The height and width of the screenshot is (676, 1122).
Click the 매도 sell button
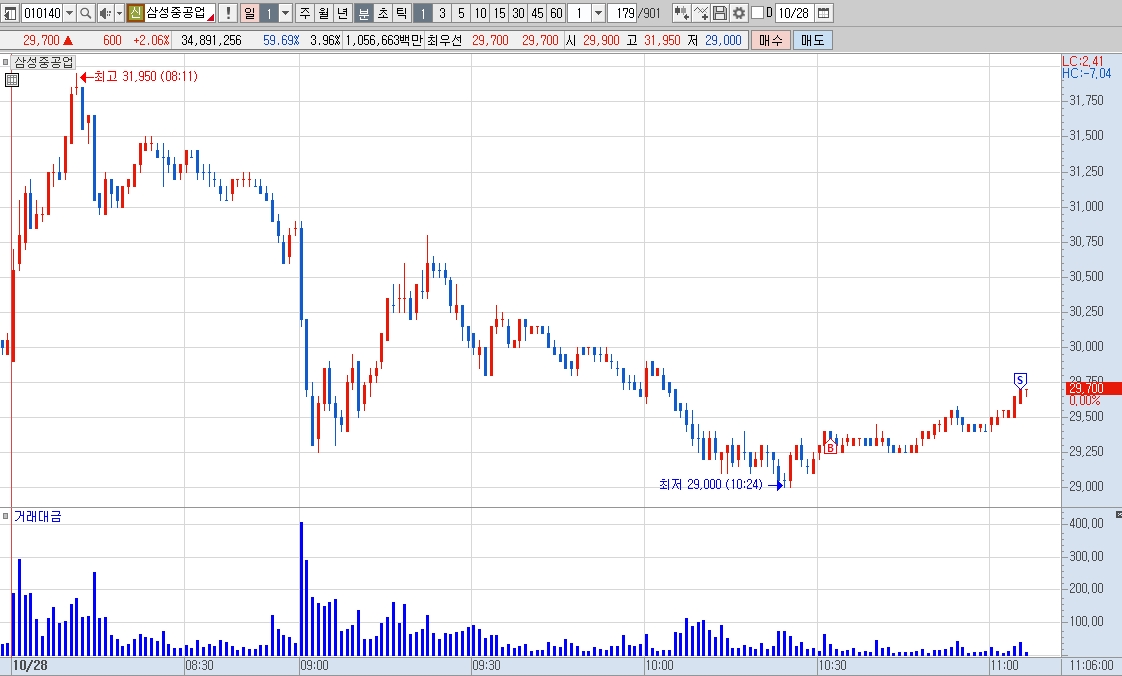click(x=812, y=40)
